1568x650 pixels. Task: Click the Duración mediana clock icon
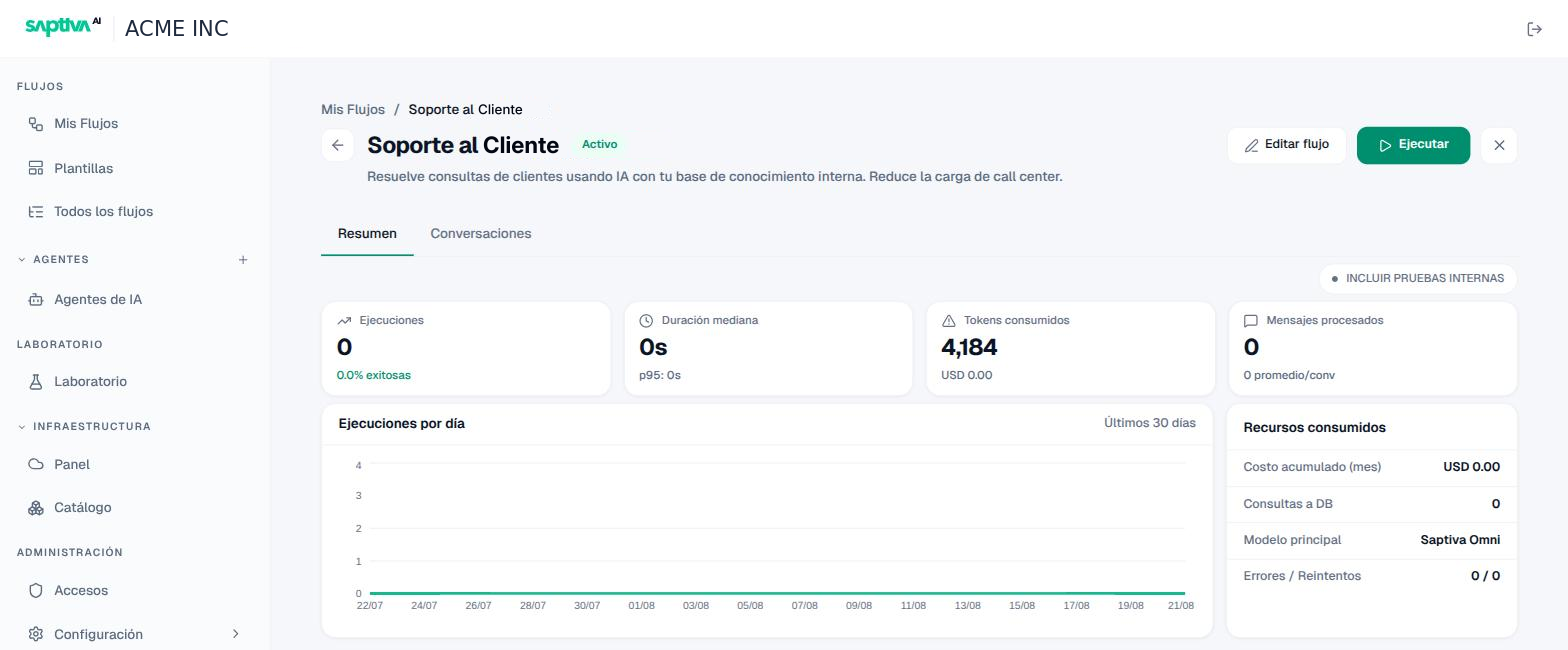[646, 321]
